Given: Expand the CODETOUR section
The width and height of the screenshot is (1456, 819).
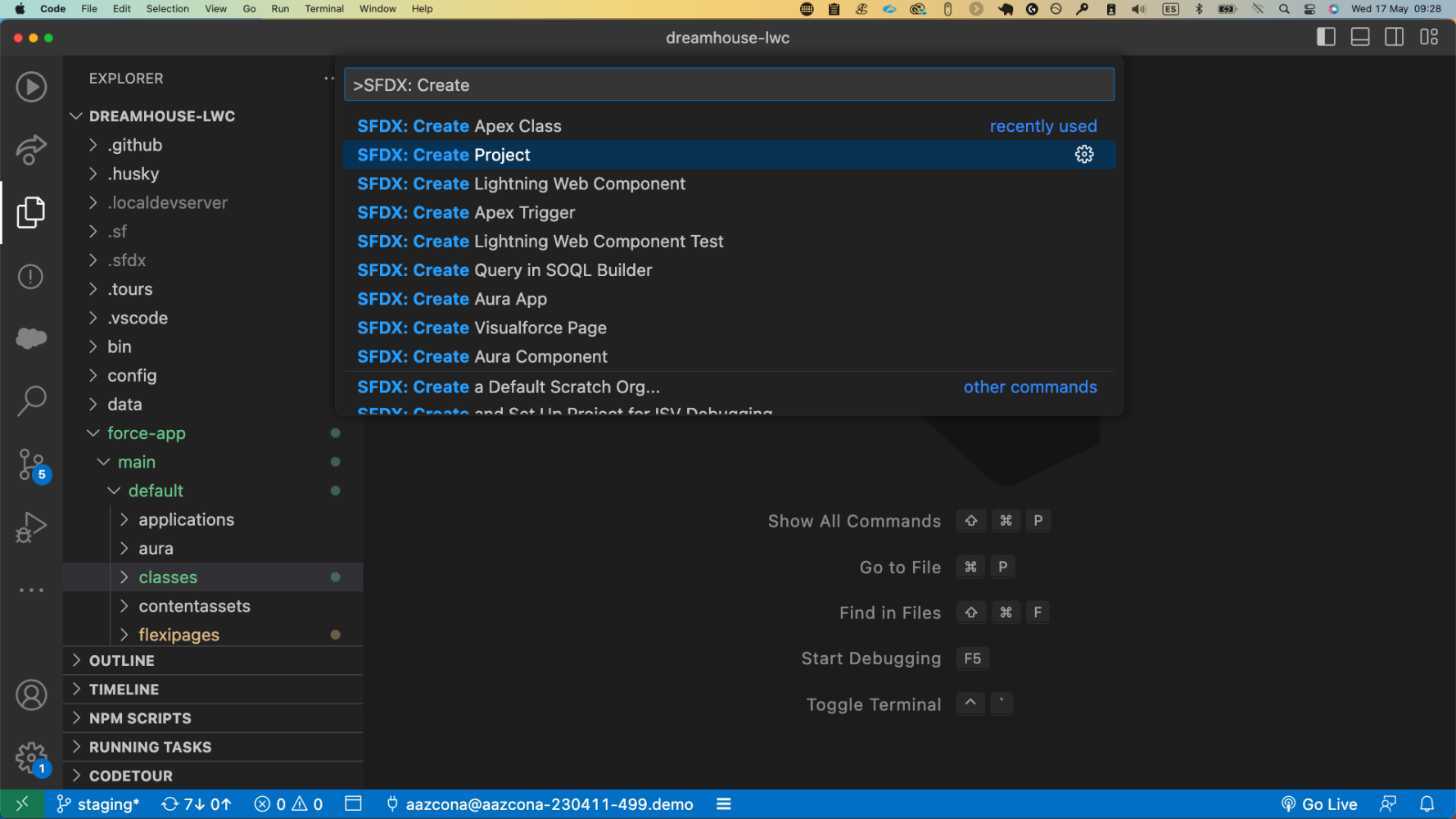Looking at the screenshot, I should click(x=213, y=776).
